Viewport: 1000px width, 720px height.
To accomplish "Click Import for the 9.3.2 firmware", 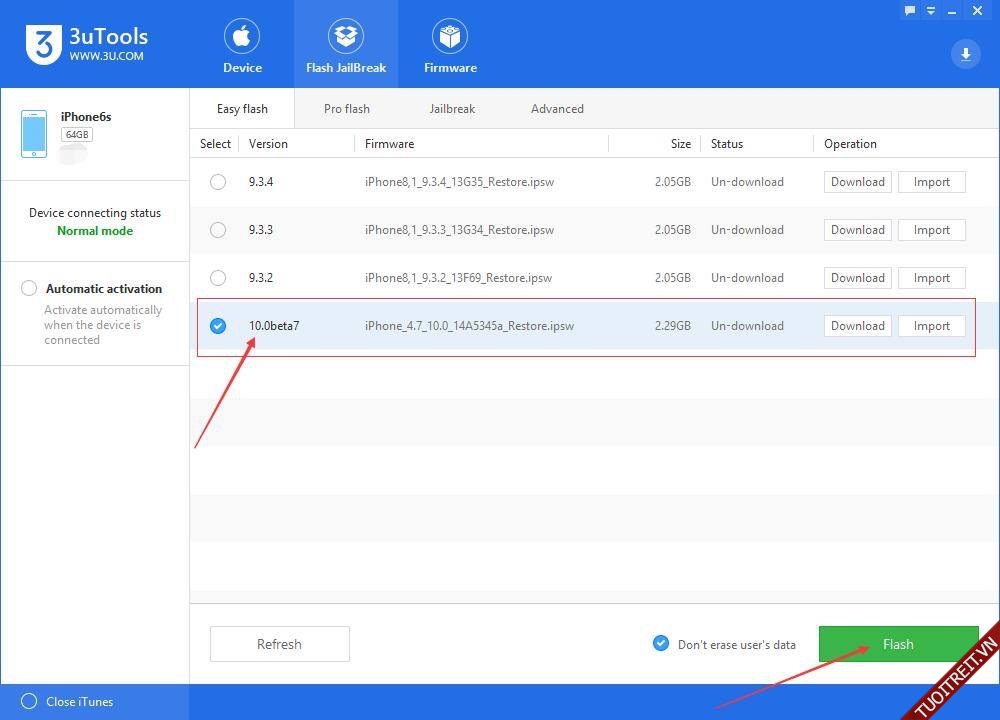I will click(931, 278).
